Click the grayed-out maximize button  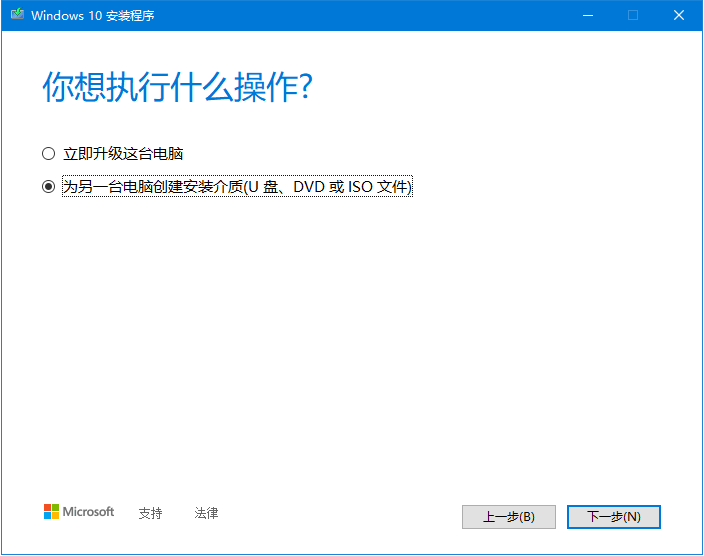point(632,16)
